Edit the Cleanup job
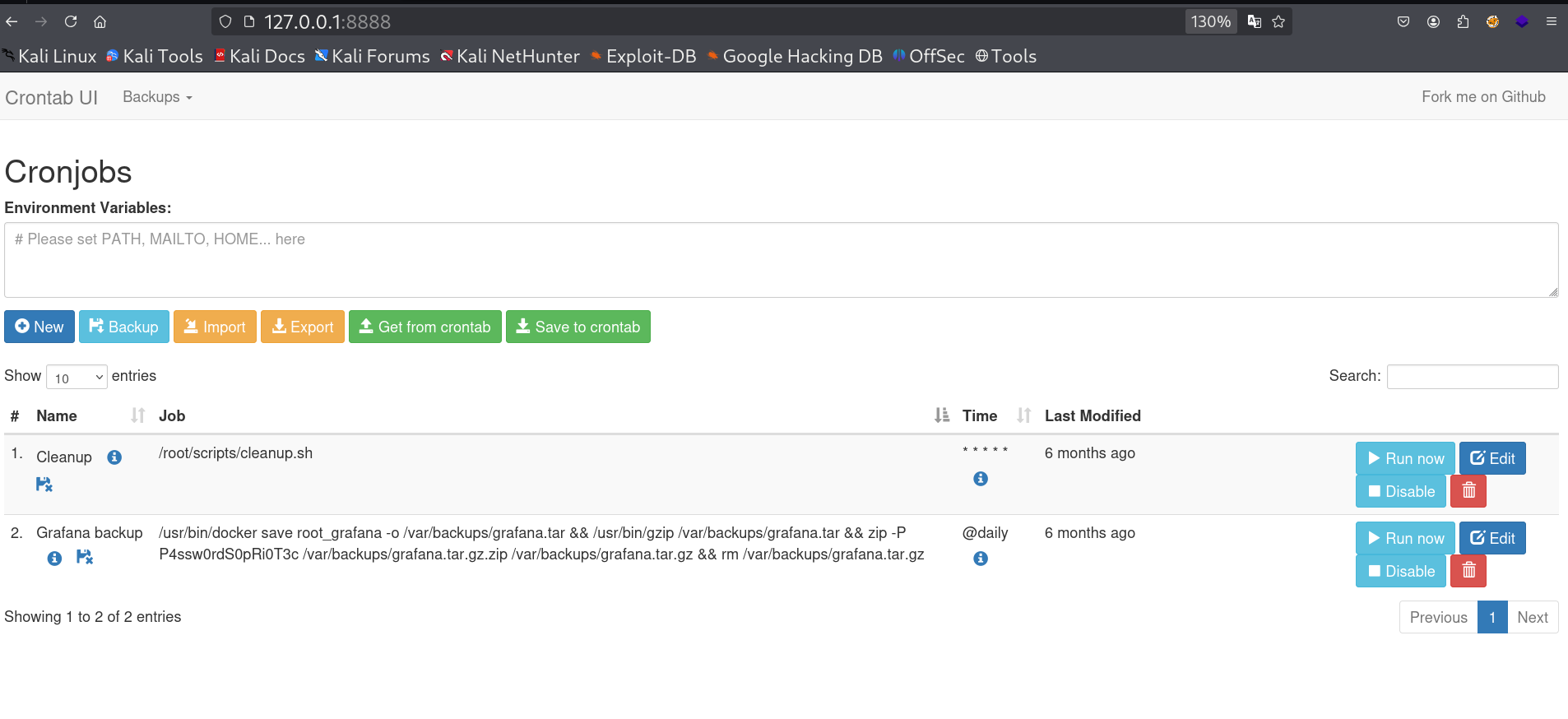The width and height of the screenshot is (1568, 719). [1492, 458]
